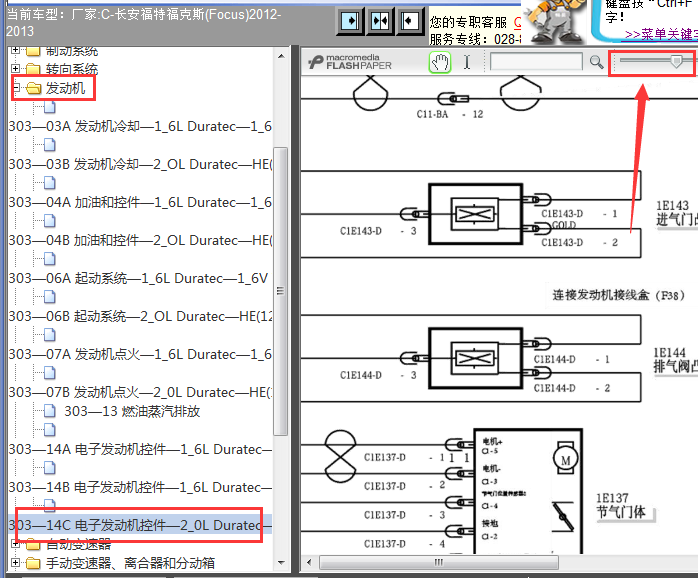The height and width of the screenshot is (578, 698).
Task: Click the FlashPaper search text field
Action: coord(536,61)
